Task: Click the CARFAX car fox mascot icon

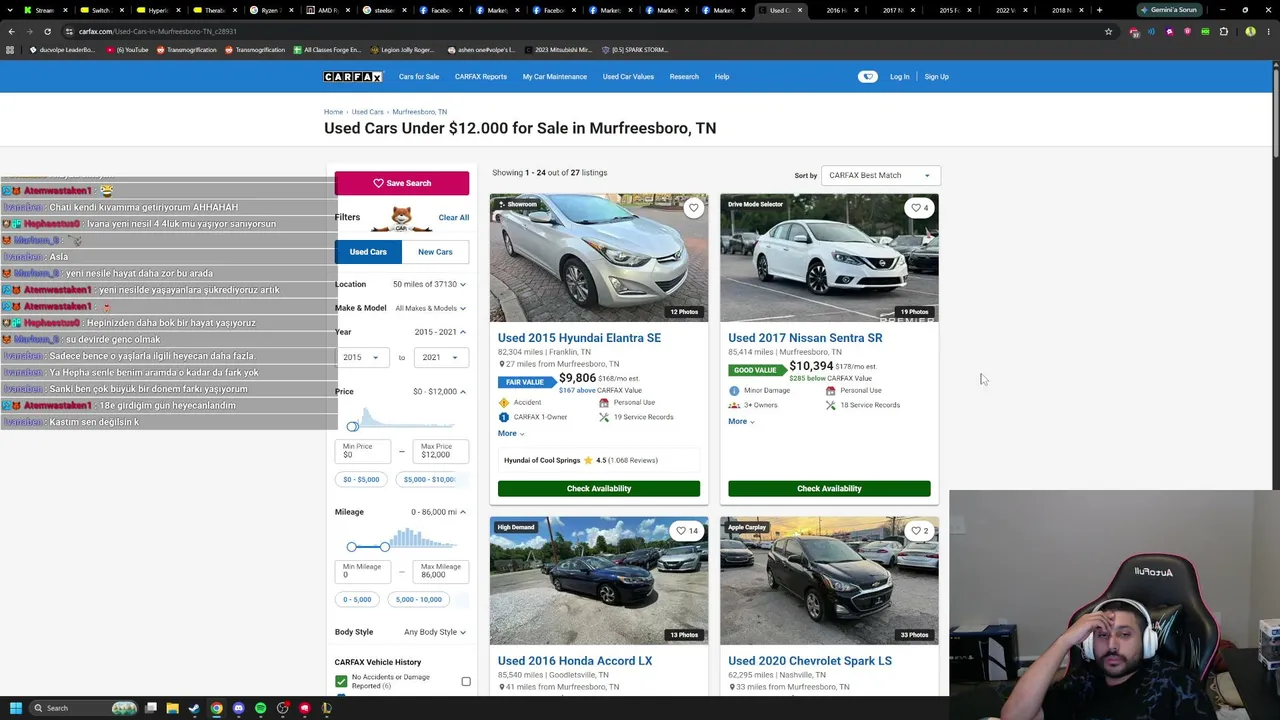Action: [x=401, y=218]
